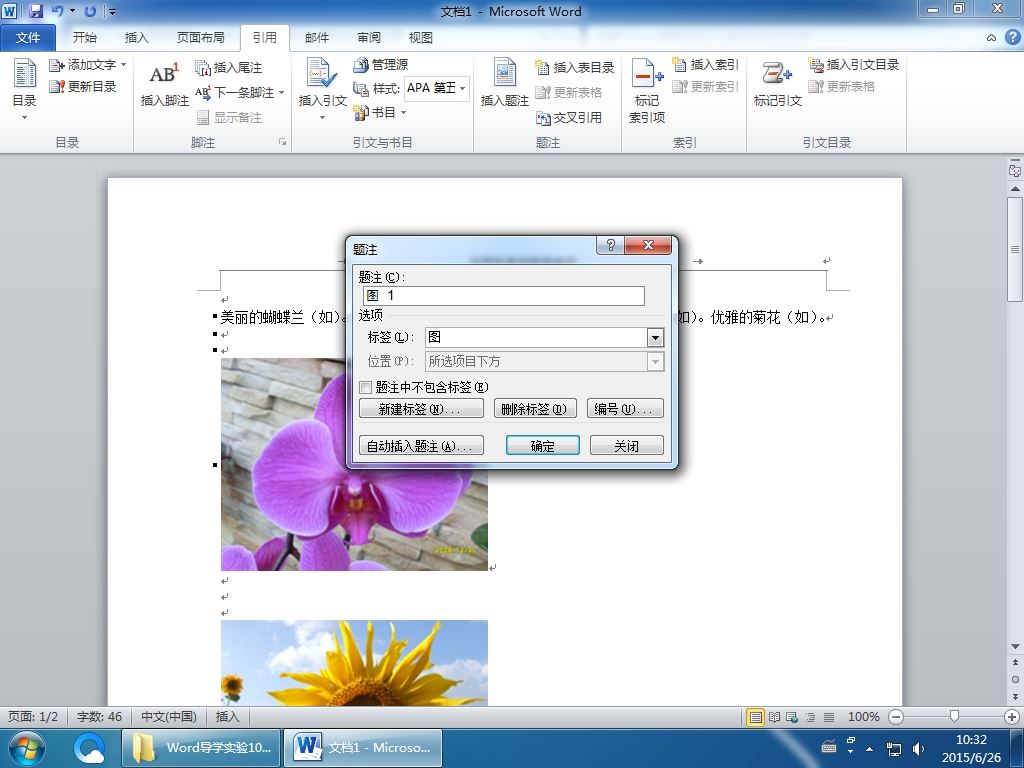Click the caption (题注) text field
This screenshot has width=1024, height=768.
[x=504, y=296]
